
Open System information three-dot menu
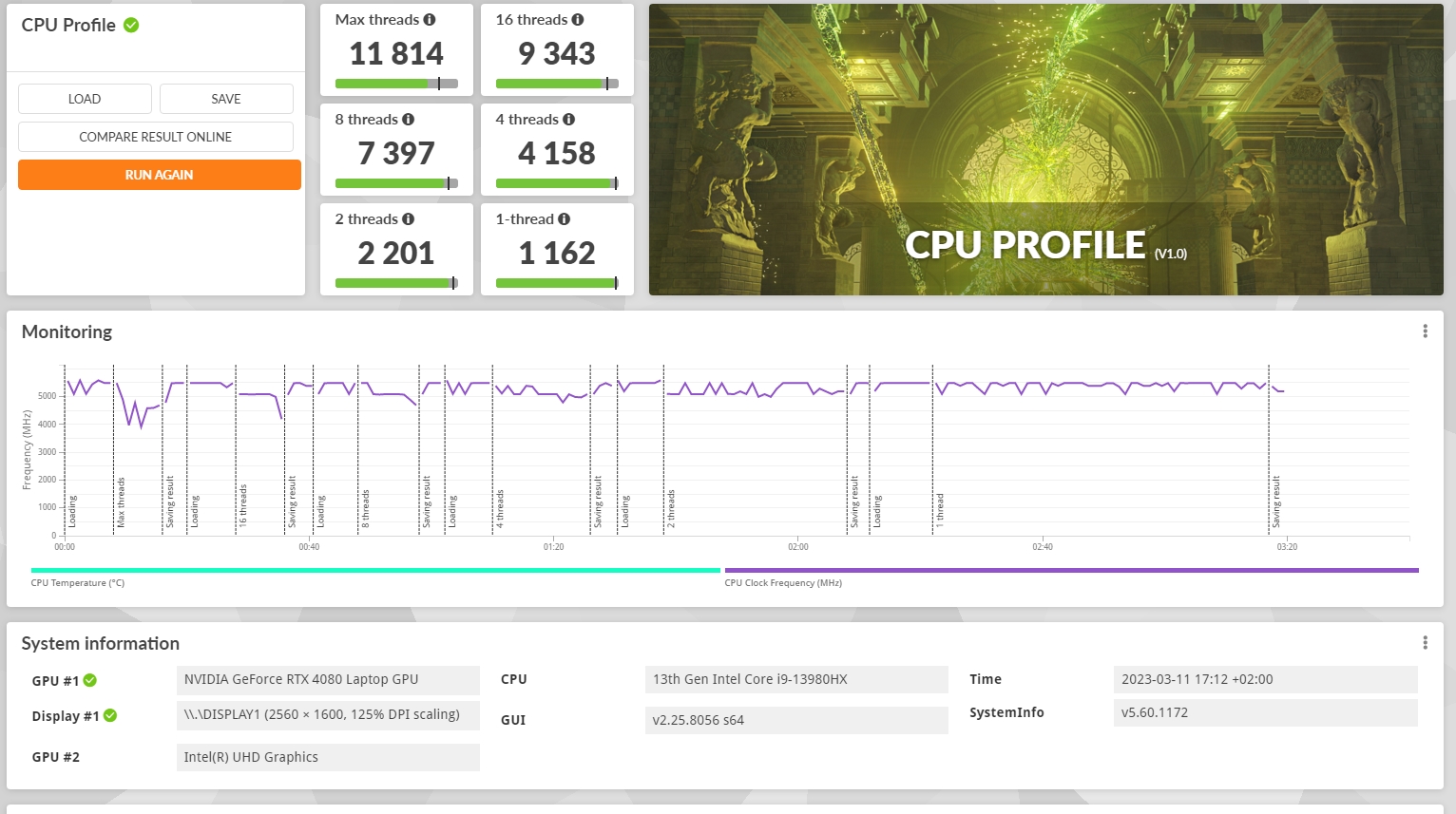tap(1425, 643)
